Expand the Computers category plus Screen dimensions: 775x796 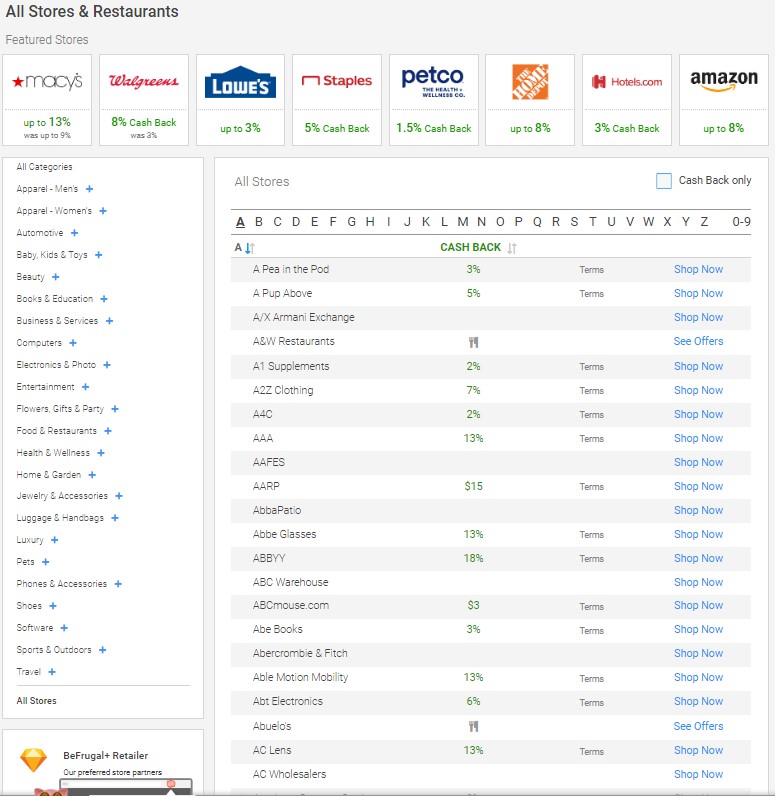click(73, 343)
